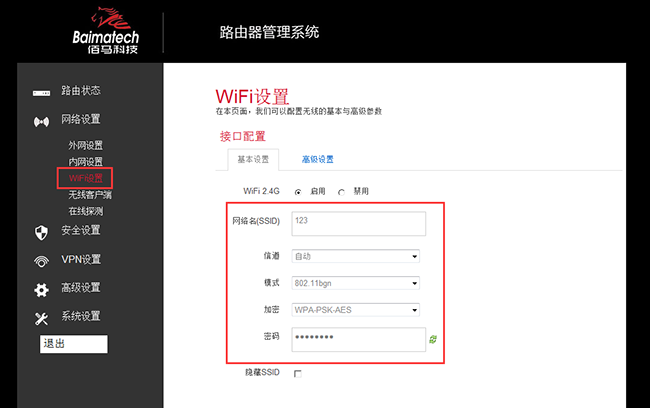The height and width of the screenshot is (408, 650).
Task: Click the 退出 logout button
Action: click(72, 344)
